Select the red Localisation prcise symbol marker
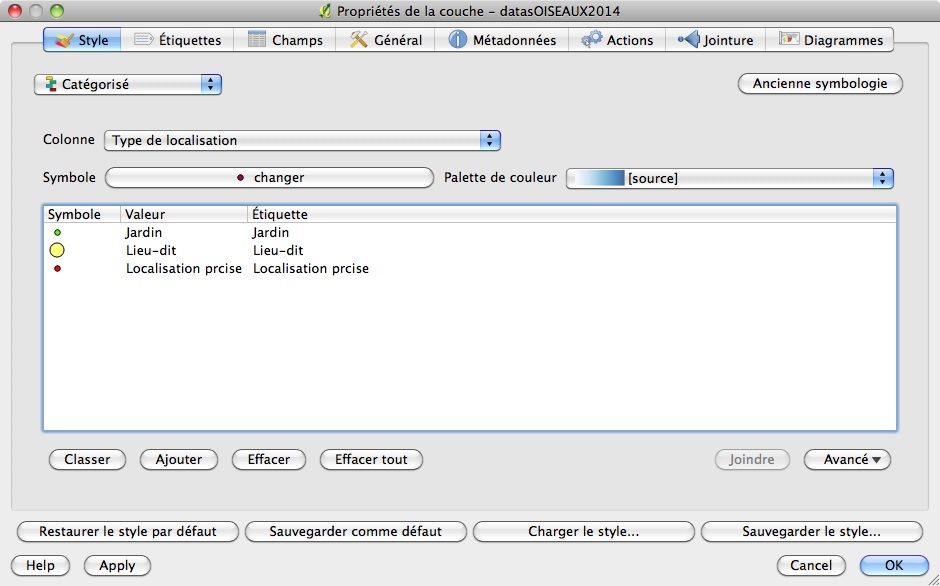 tap(58, 269)
